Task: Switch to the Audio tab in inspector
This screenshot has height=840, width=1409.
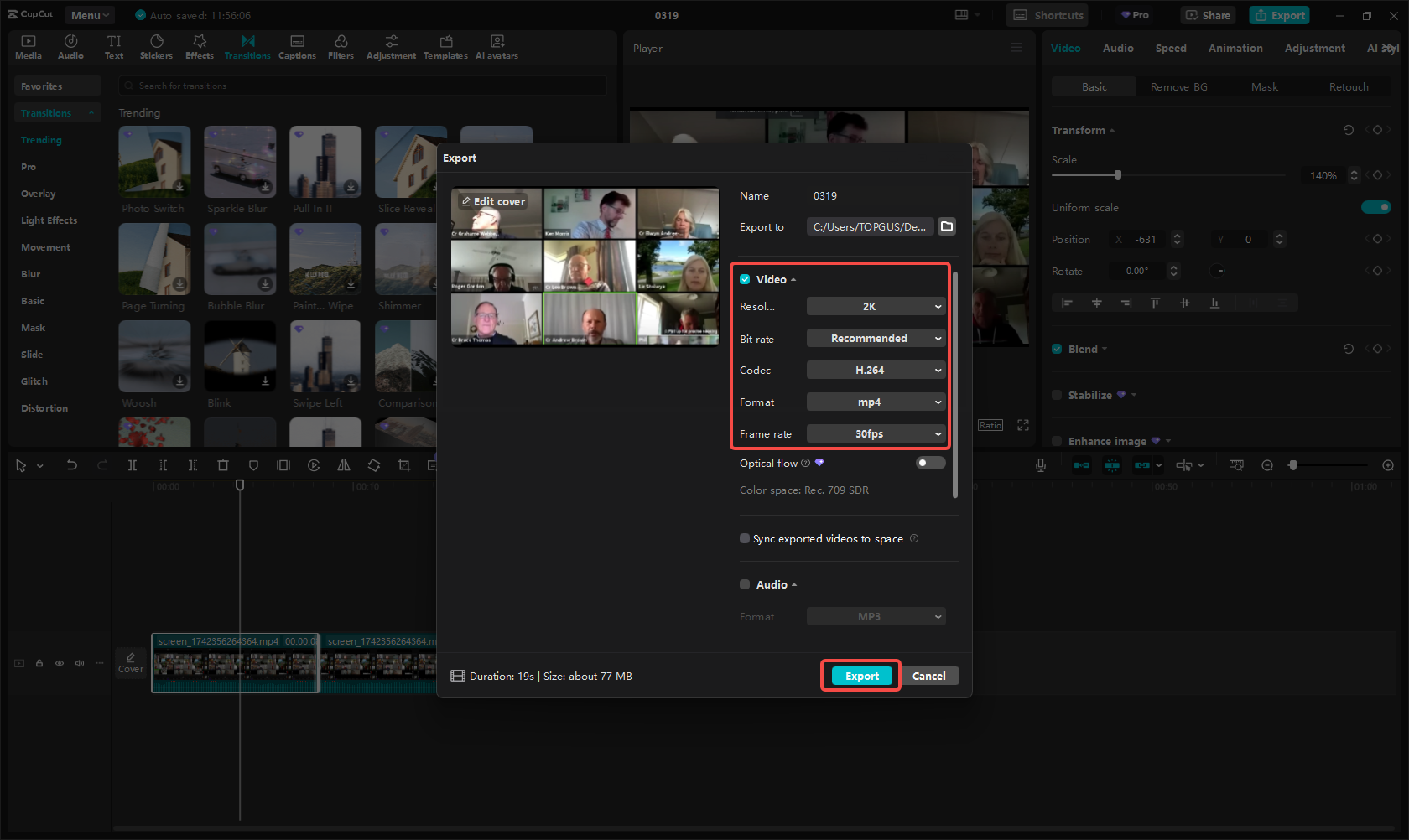Action: (x=1118, y=48)
